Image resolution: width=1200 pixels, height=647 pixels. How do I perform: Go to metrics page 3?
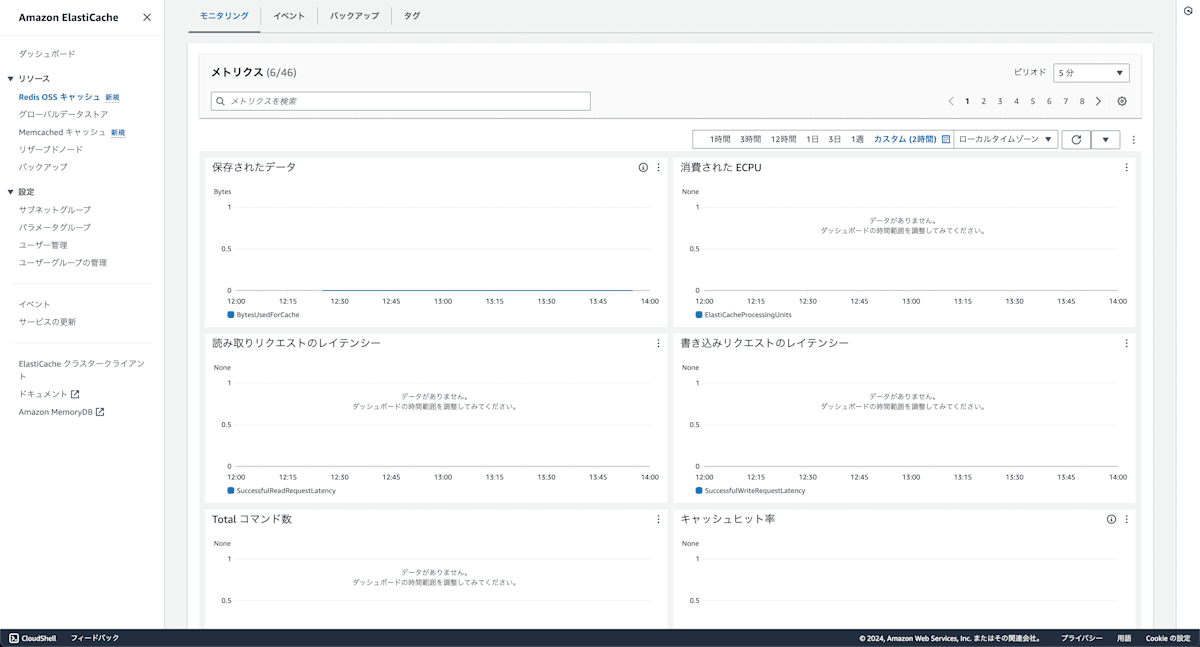pos(1000,101)
